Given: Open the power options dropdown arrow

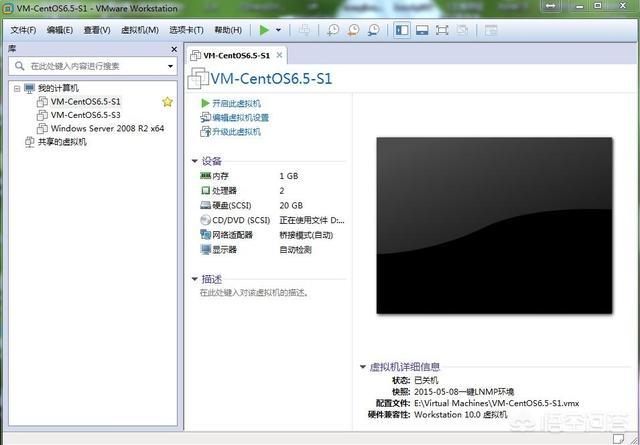Looking at the screenshot, I should [278, 30].
